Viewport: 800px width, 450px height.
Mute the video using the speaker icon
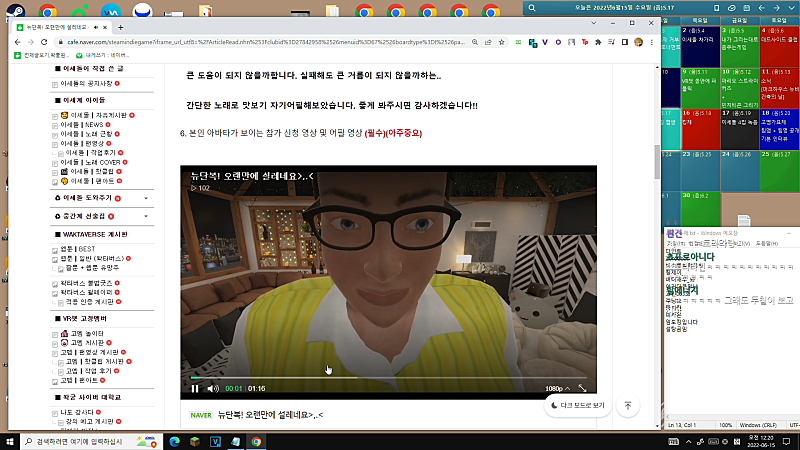[x=213, y=389]
